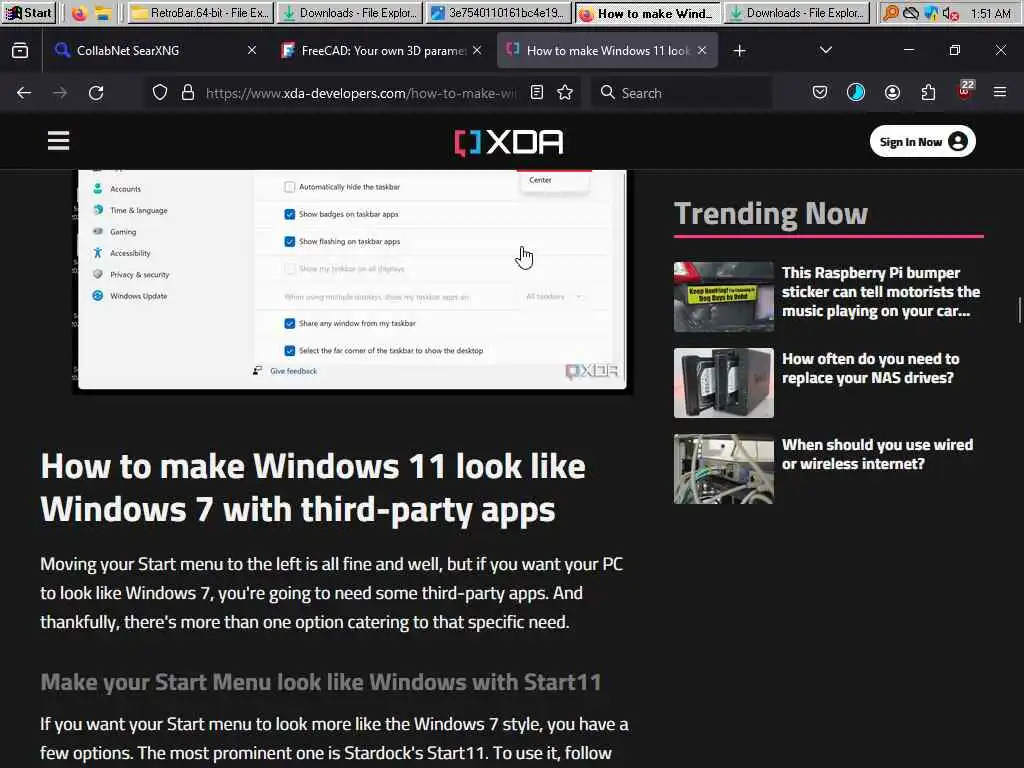
Task: Click the 1:51 AM clock
Action: point(991,13)
